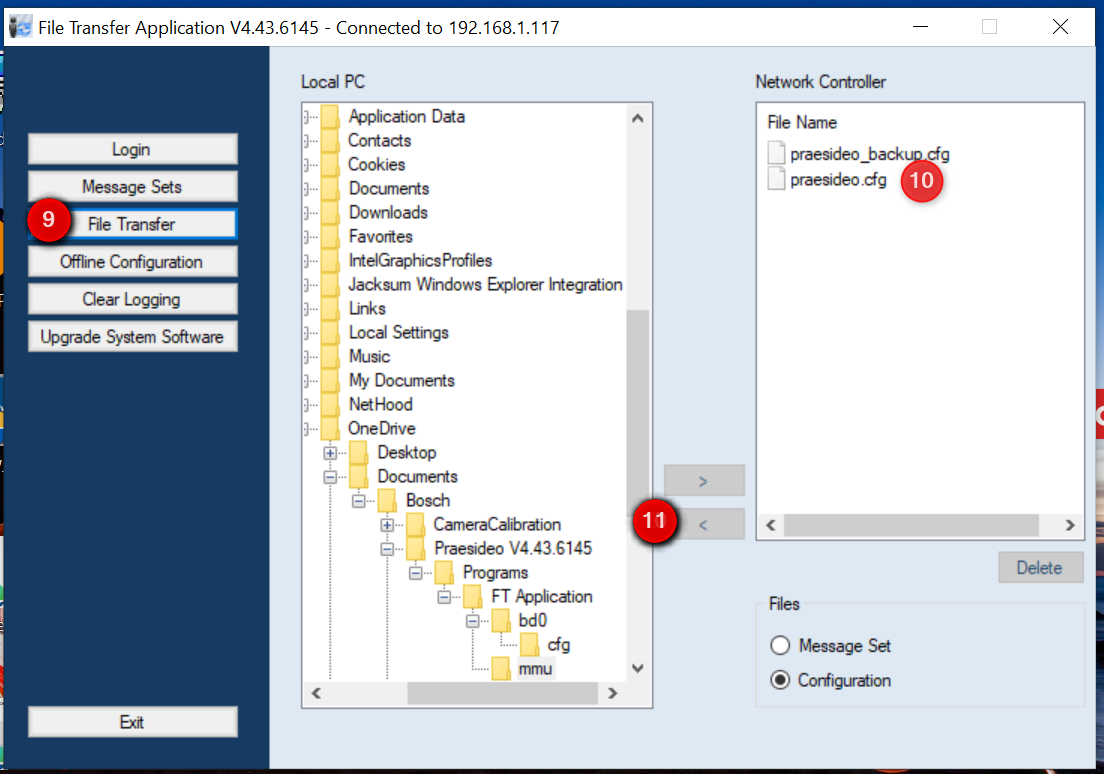
Task: Select the Cookies folder
Action: point(377,164)
